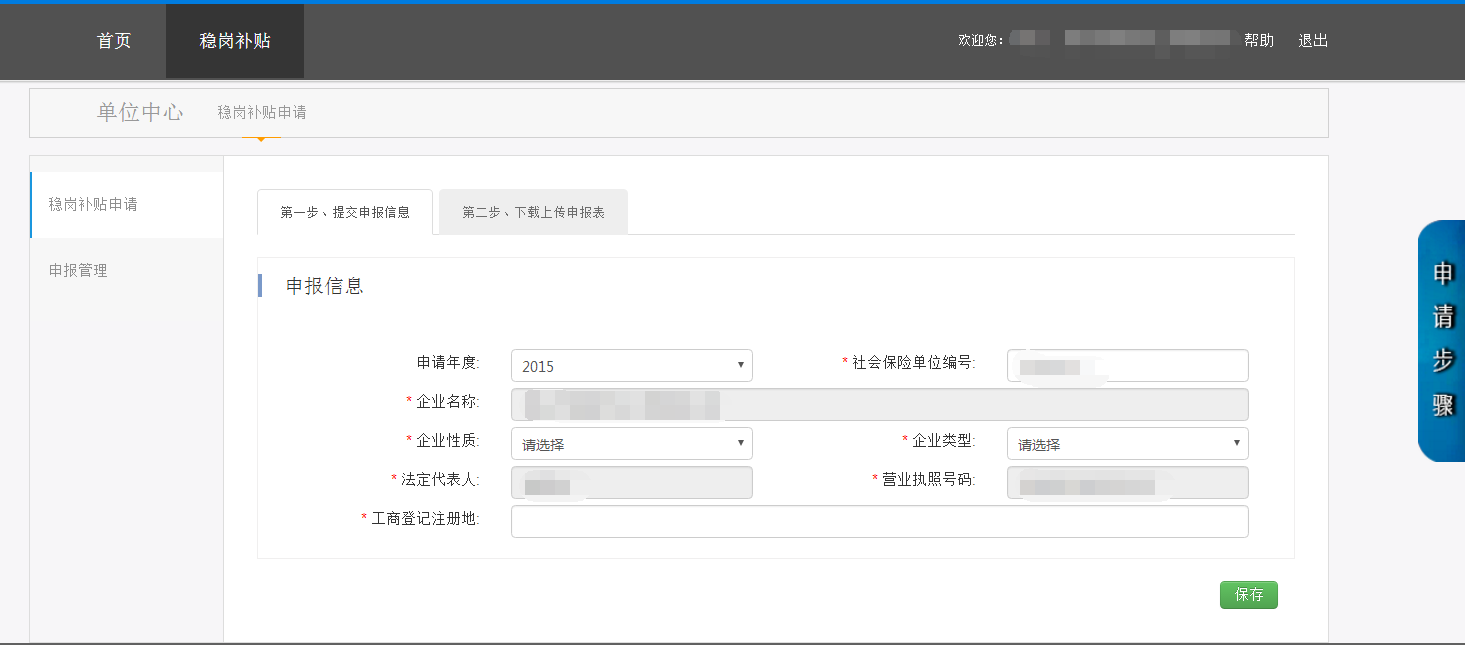1465x645 pixels.
Task: Switch to 第一步、提交申报信息 tab
Action: pos(345,212)
